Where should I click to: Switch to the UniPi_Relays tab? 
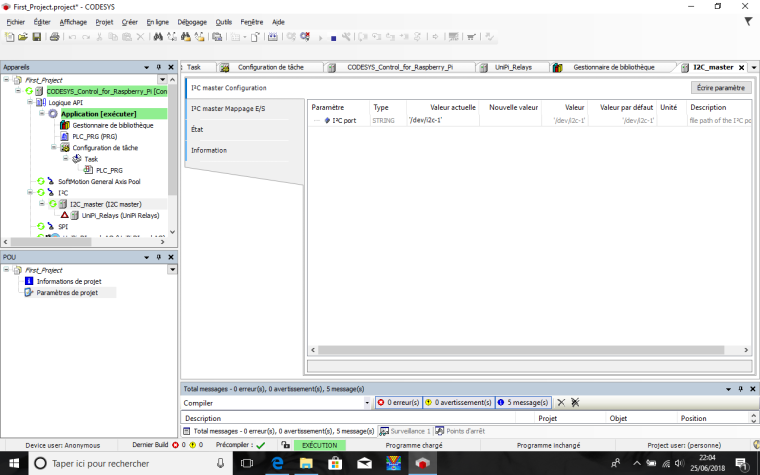click(513, 67)
